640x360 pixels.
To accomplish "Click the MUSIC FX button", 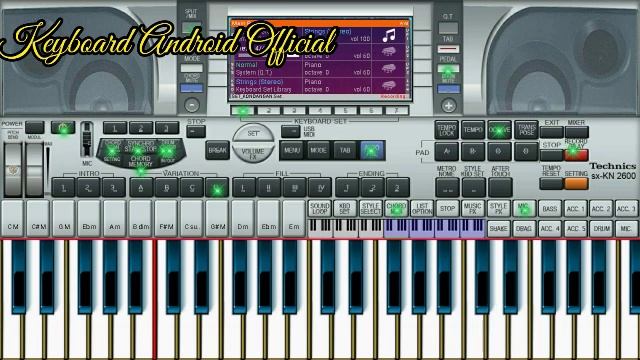I will (473, 209).
